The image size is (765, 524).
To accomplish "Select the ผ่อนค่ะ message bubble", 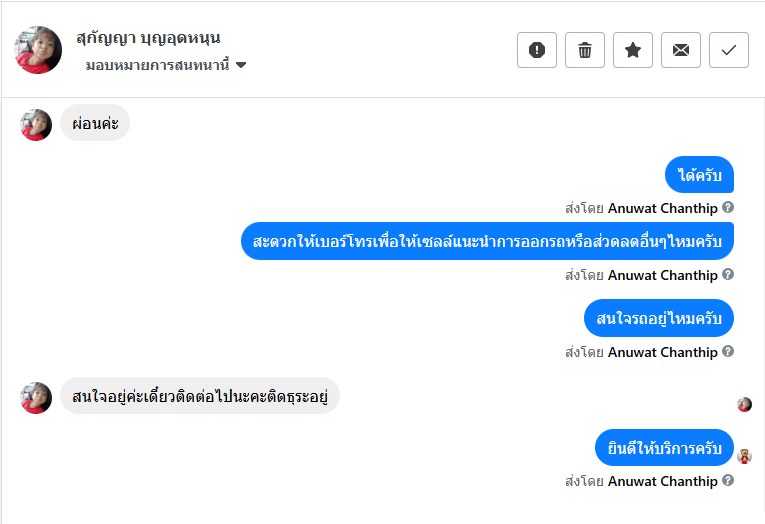I will pyautogui.click(x=95, y=124).
